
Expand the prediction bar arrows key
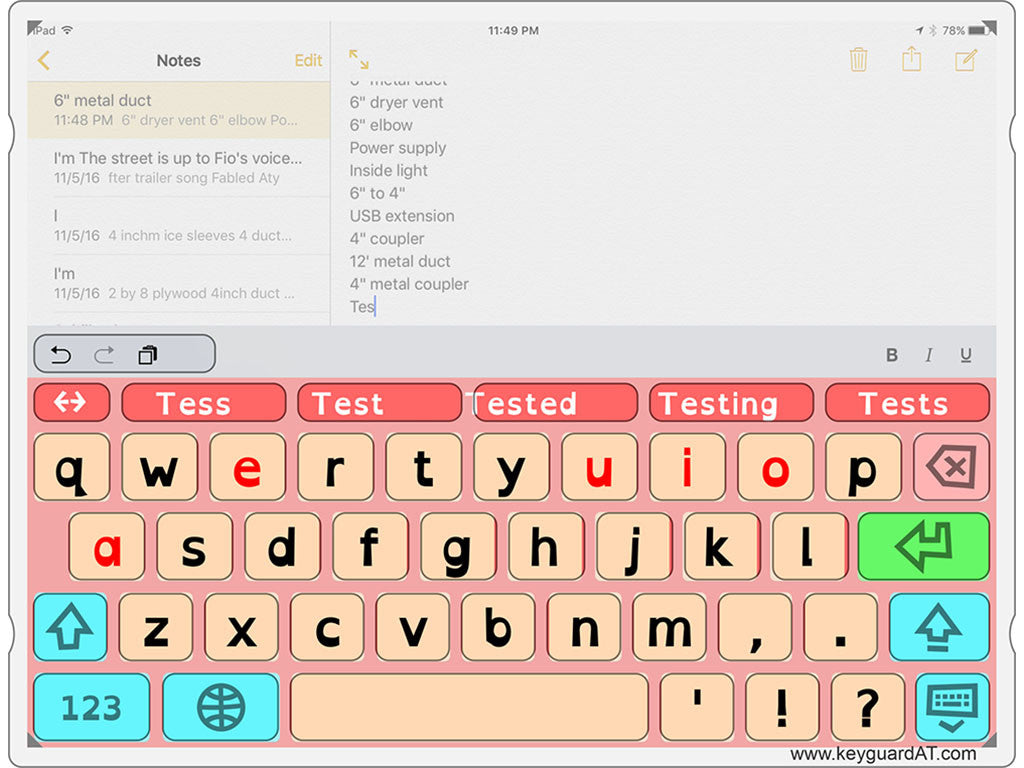pos(71,402)
